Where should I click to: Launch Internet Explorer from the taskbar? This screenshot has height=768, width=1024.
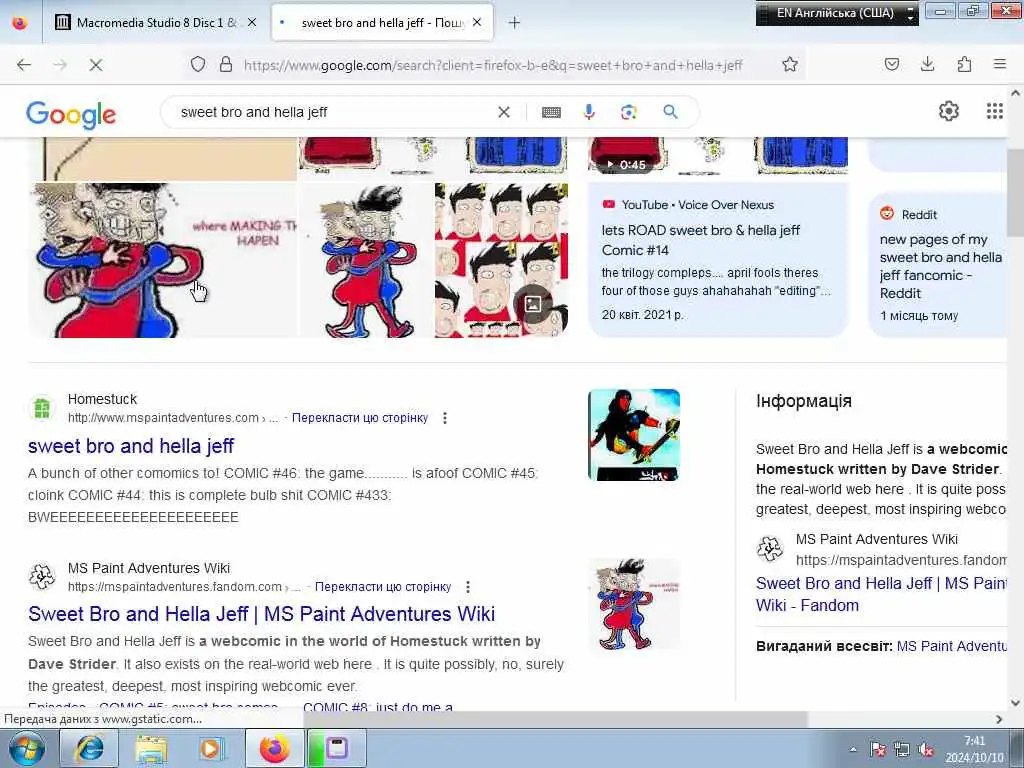(89, 748)
